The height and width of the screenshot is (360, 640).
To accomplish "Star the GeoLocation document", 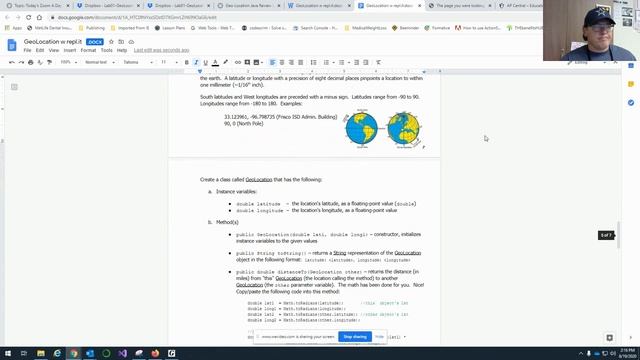I will coord(111,42).
